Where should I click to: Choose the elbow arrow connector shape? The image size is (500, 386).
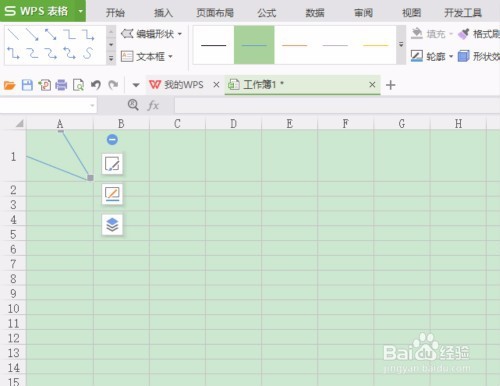(x=88, y=34)
